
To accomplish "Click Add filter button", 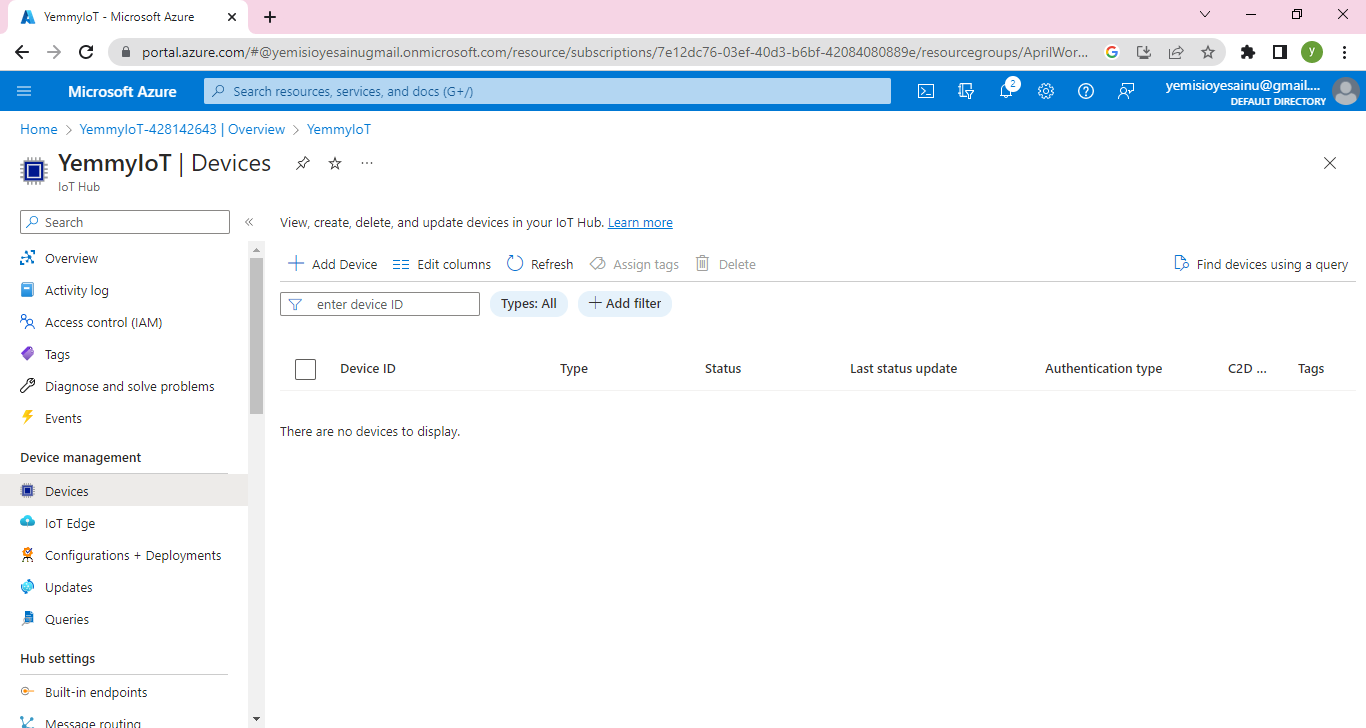I will pyautogui.click(x=625, y=304).
